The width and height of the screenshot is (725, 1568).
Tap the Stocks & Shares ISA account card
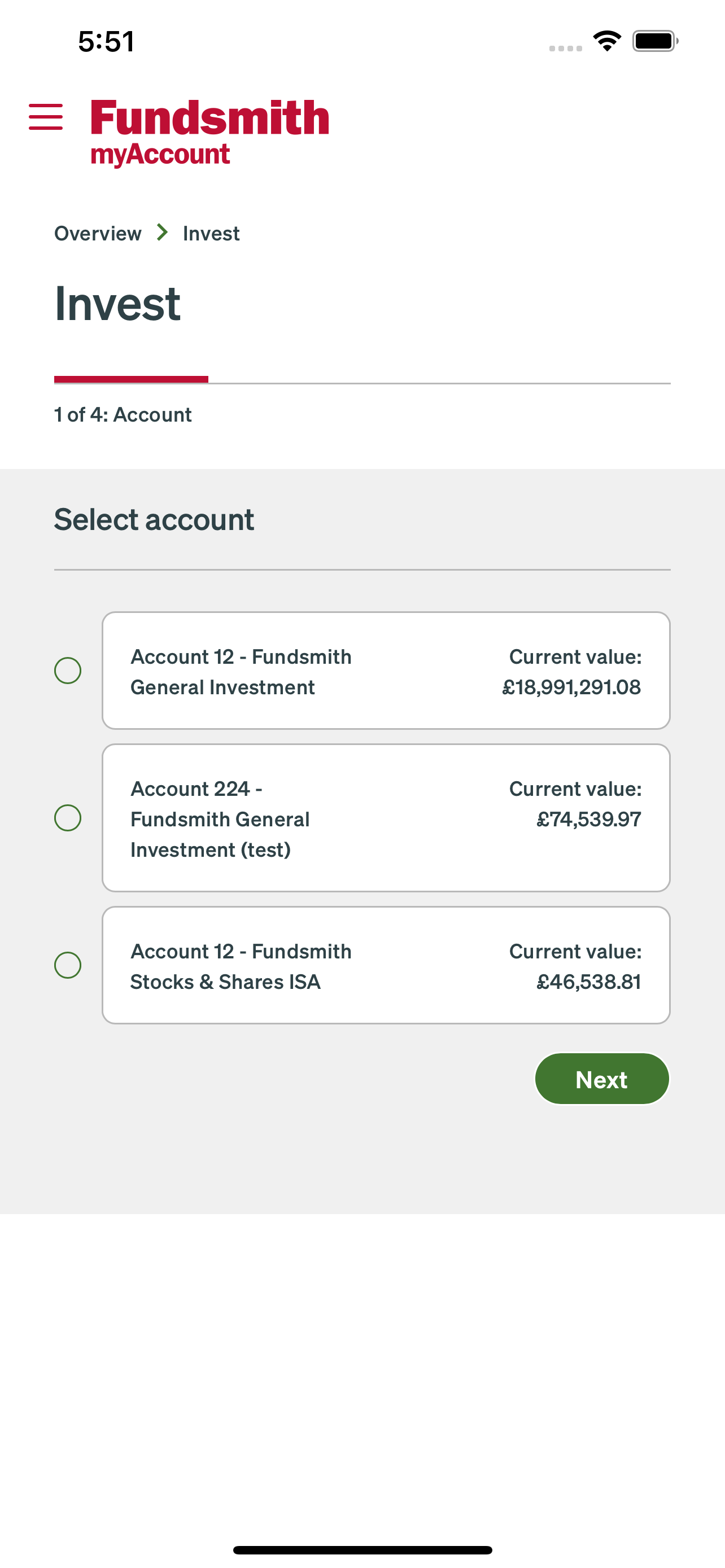pyautogui.click(x=386, y=965)
